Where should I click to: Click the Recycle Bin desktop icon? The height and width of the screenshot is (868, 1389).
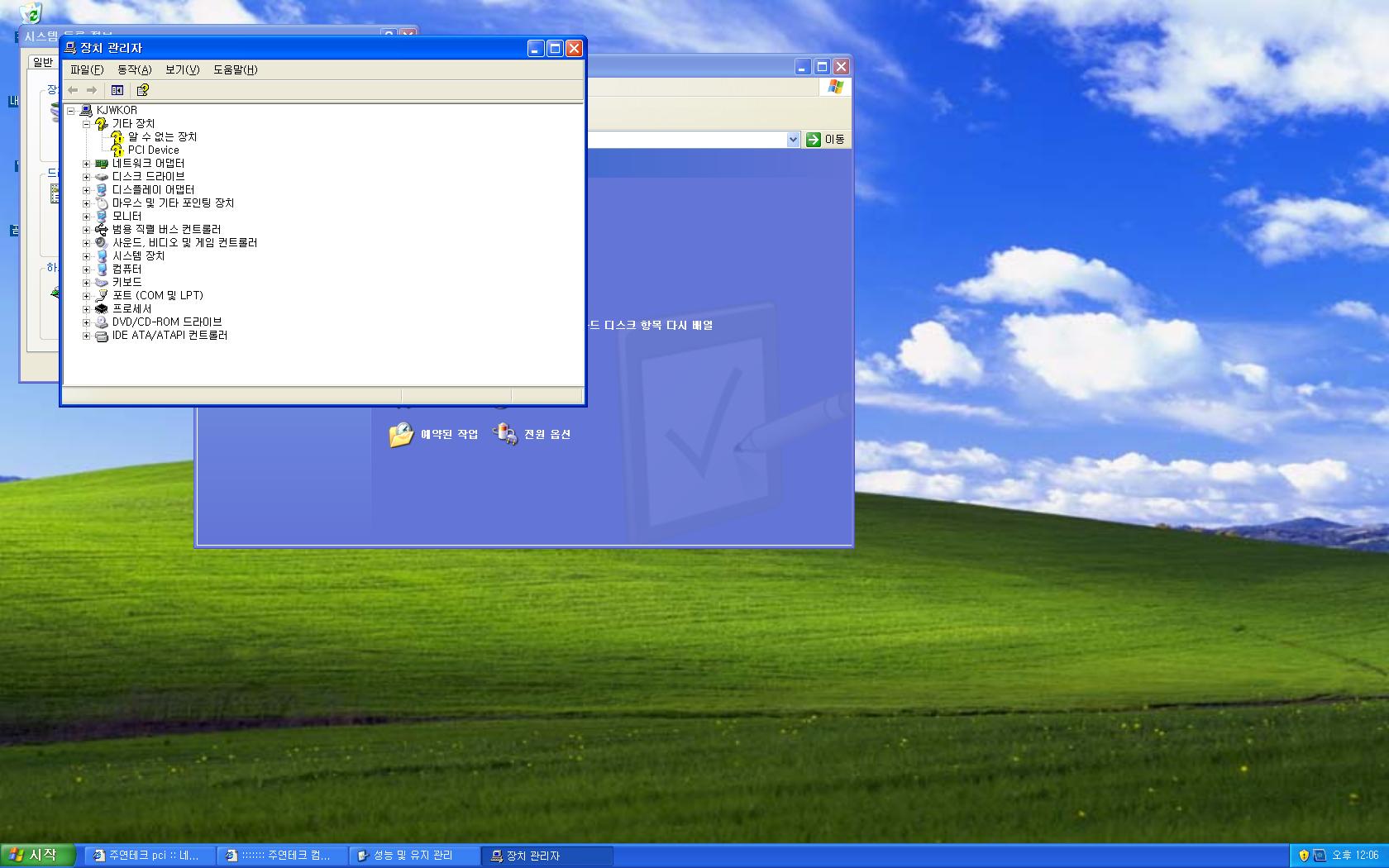31,12
